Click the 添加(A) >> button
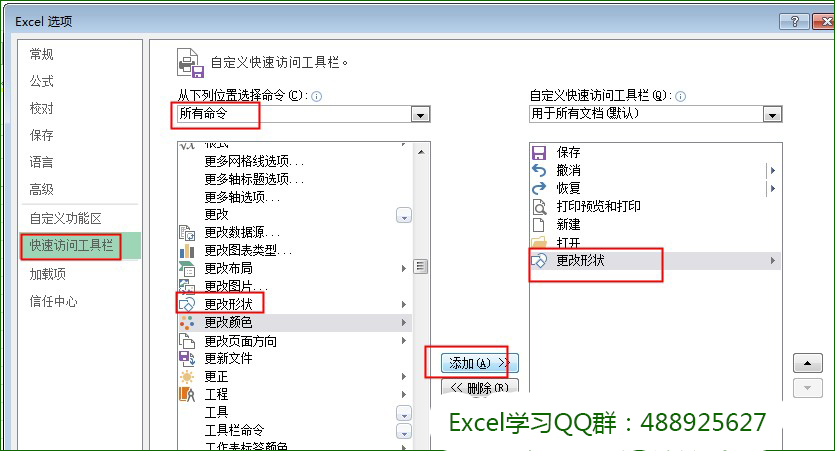The width and height of the screenshot is (835, 451). tap(479, 363)
